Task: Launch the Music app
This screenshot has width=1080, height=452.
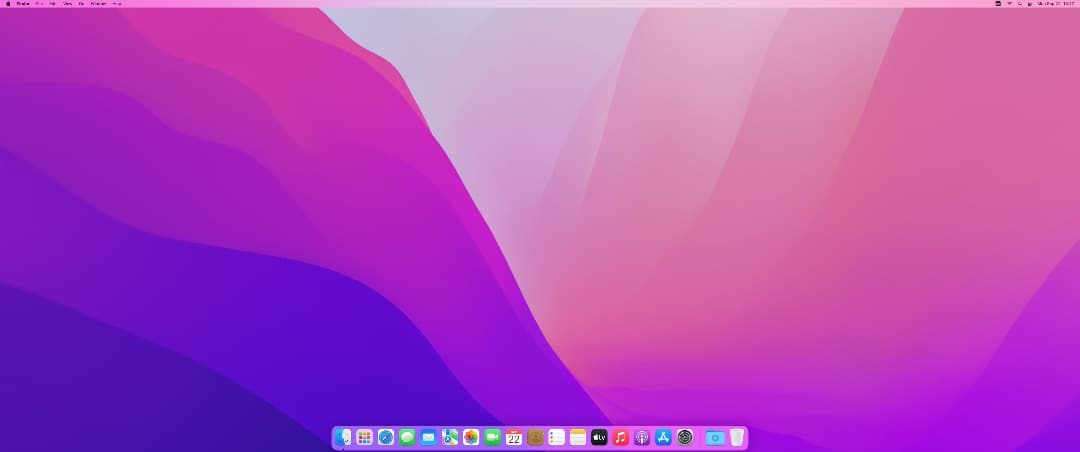Action: click(621, 437)
